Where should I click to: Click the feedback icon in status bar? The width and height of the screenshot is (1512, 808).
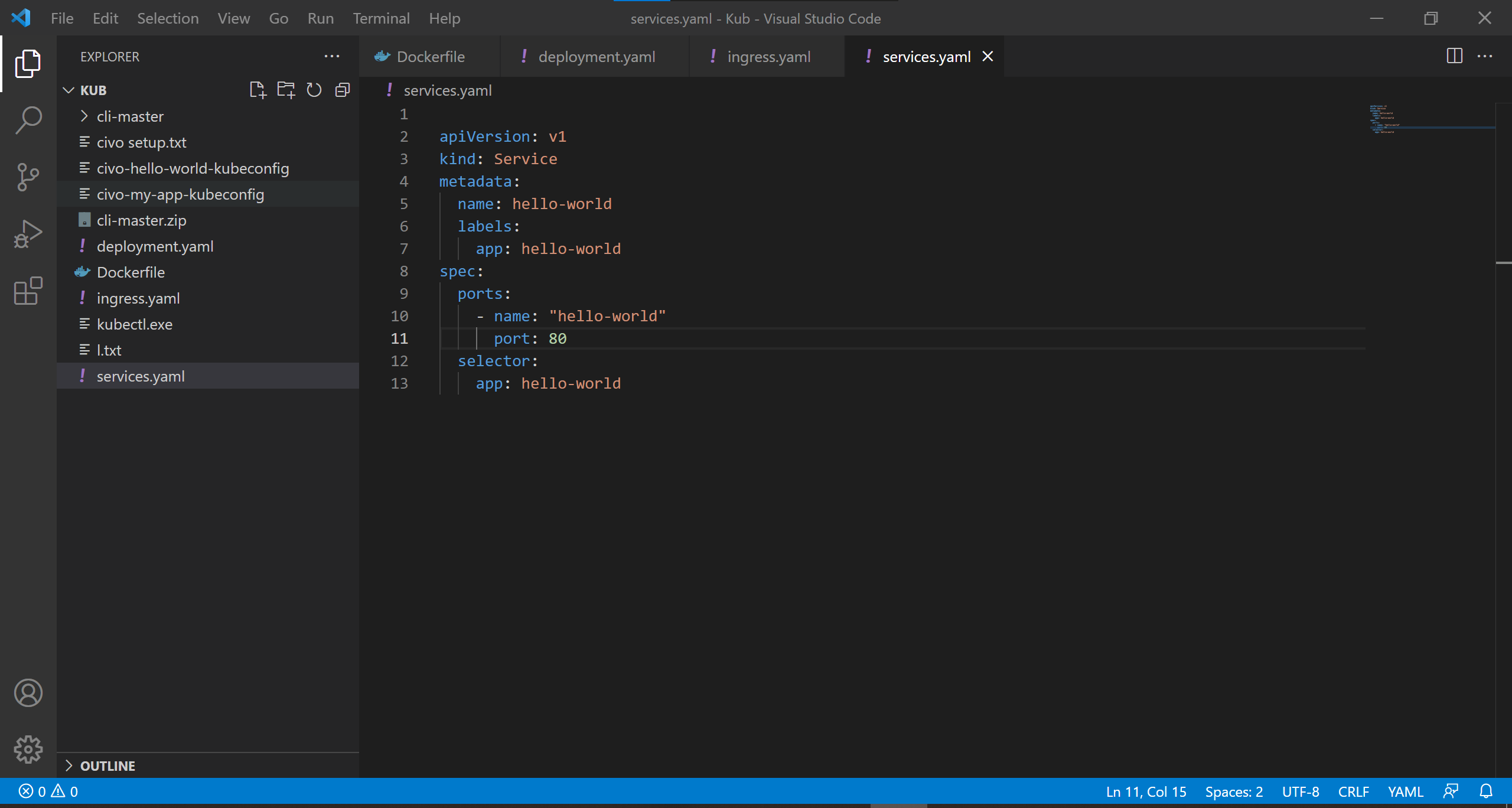tap(1451, 791)
